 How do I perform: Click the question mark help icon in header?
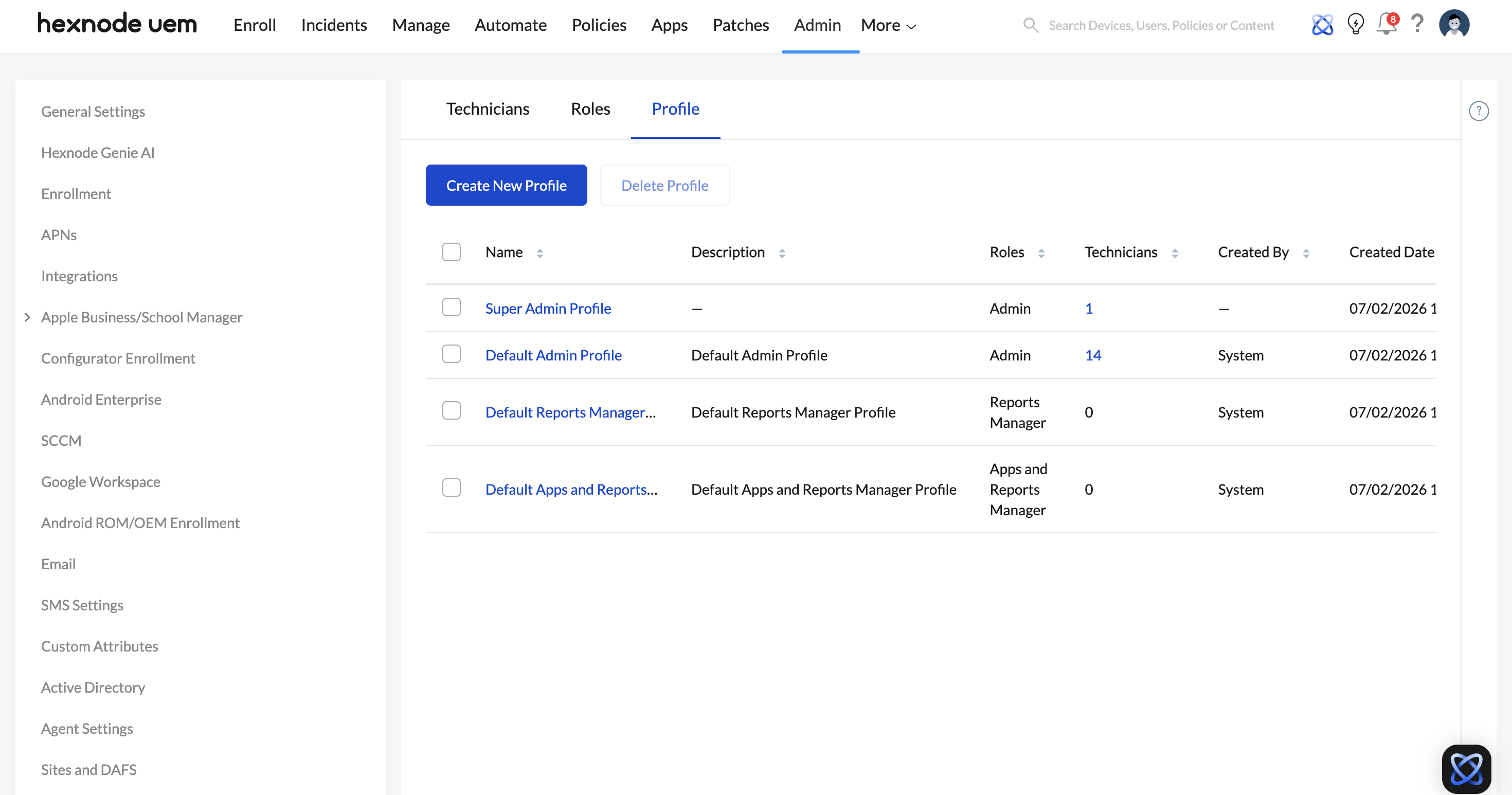click(1417, 24)
